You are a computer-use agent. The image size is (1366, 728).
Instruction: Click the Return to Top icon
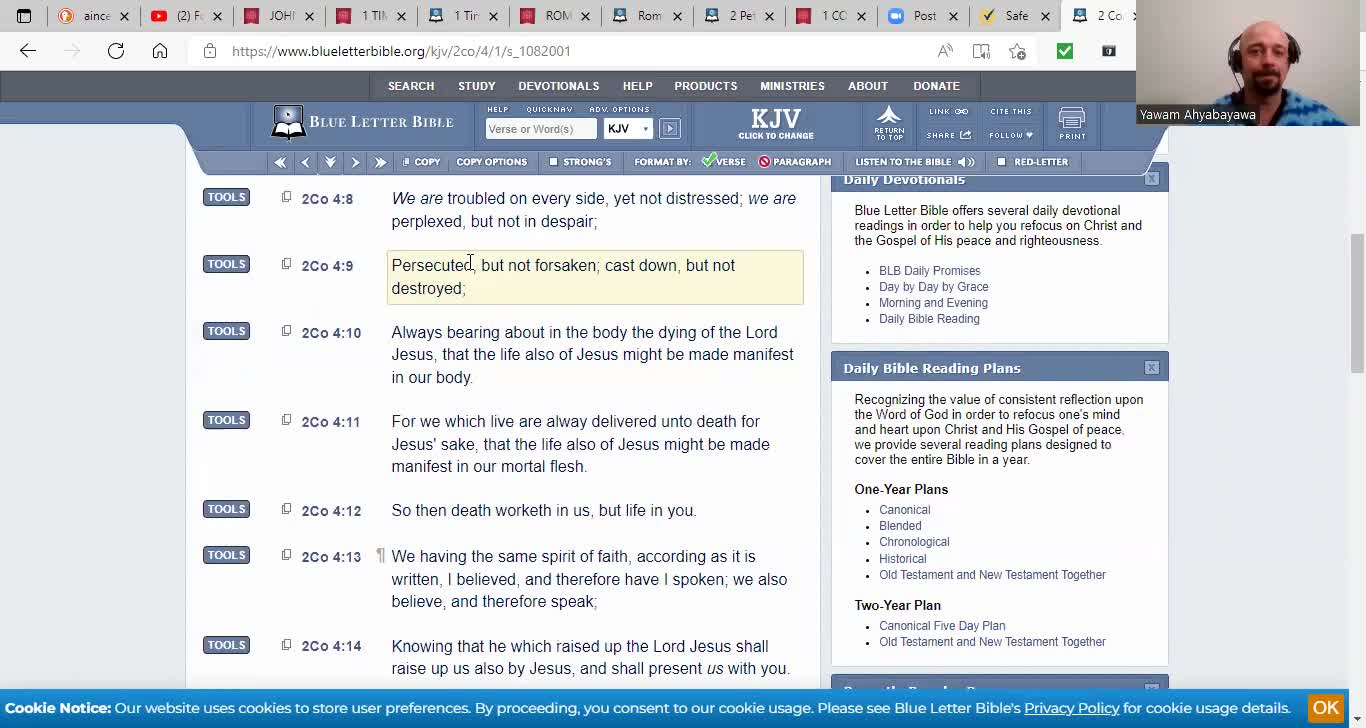(x=889, y=123)
